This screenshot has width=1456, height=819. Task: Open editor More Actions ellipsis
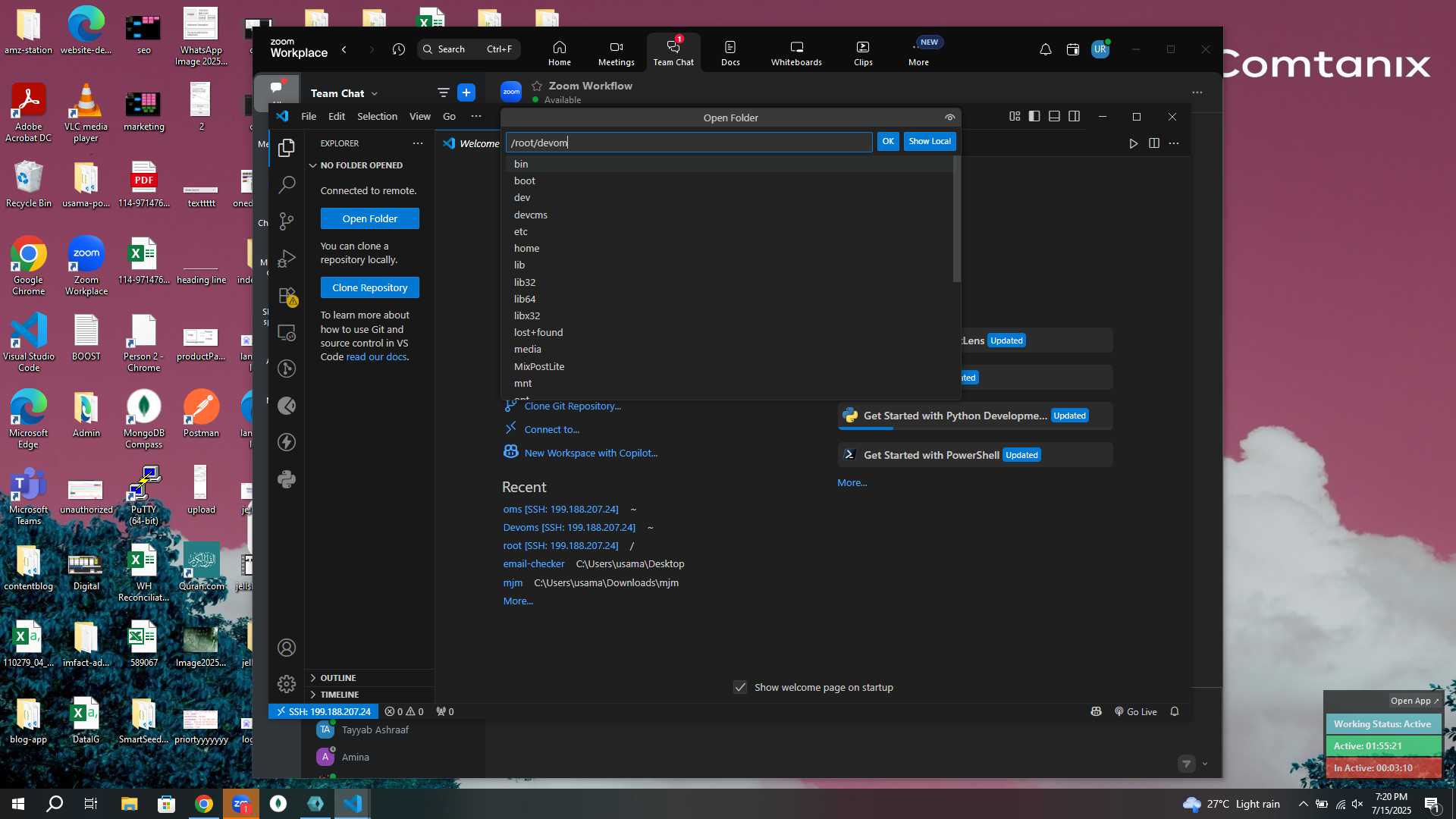click(1174, 143)
